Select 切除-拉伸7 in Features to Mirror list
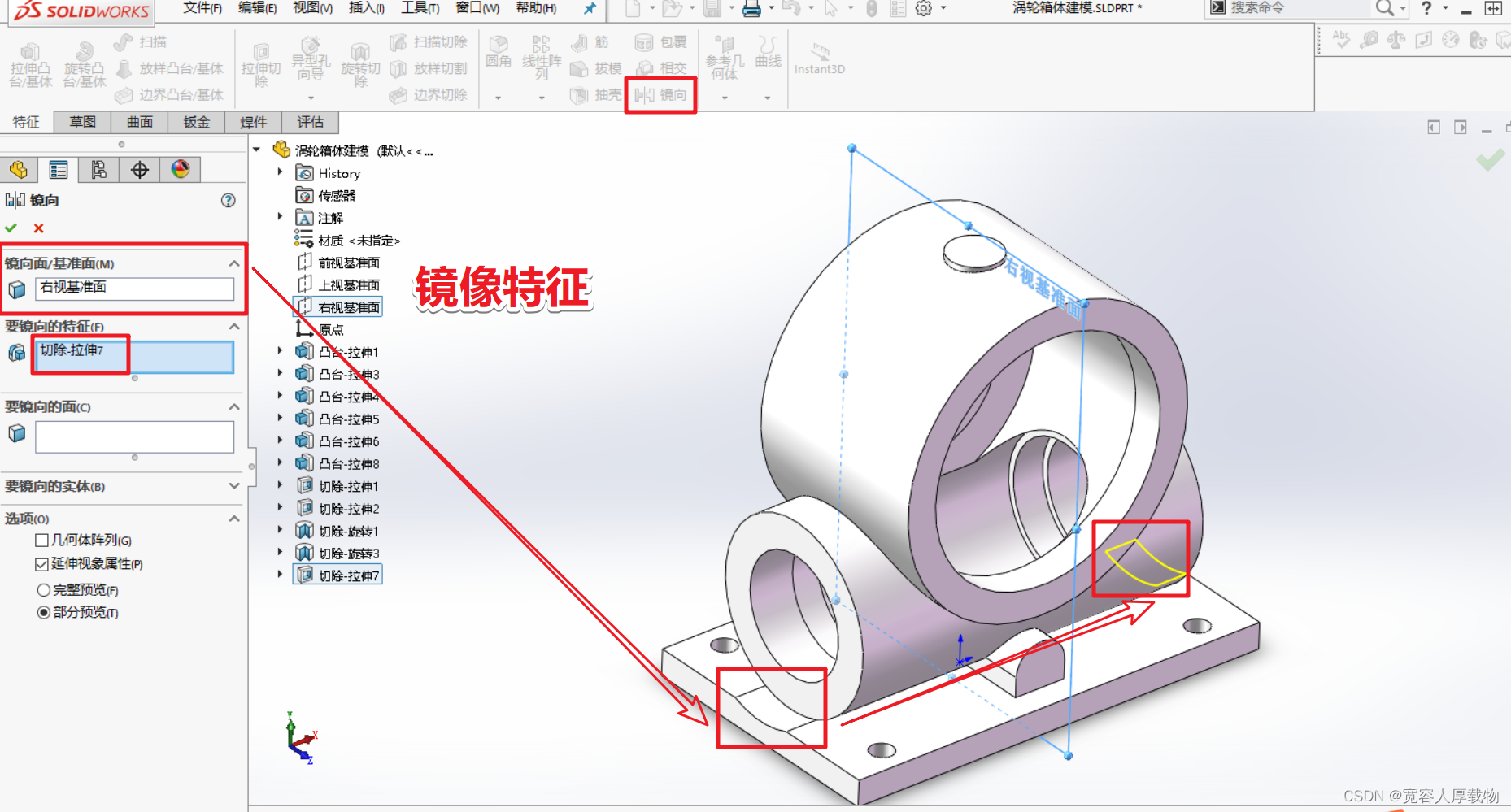This screenshot has width=1511, height=812. (x=72, y=350)
